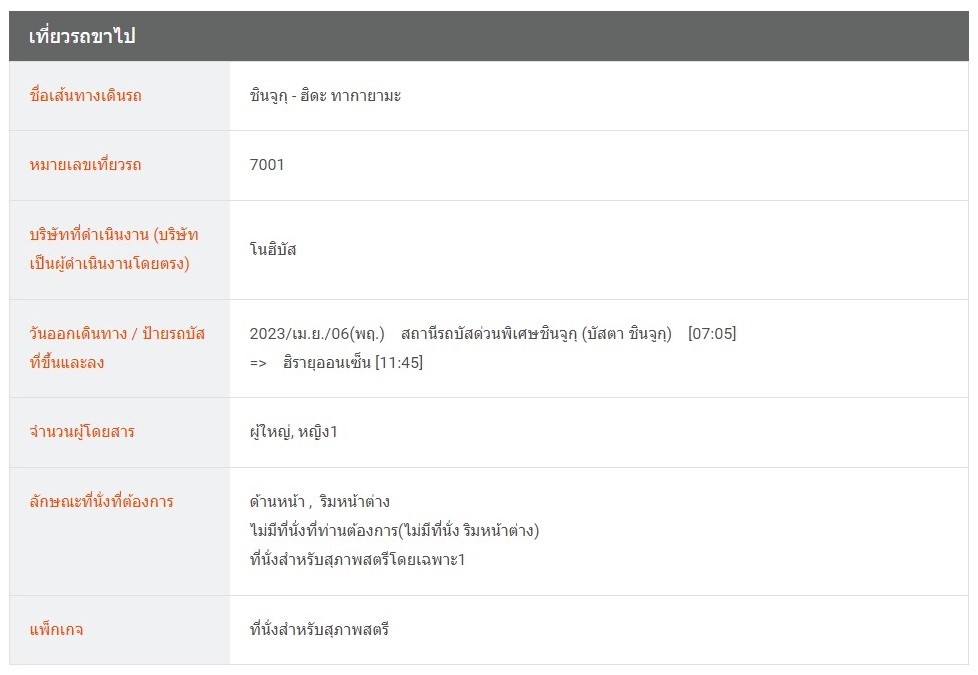The width and height of the screenshot is (978, 675).
Task: Click the ที่นั่งสำหรับสุภาพสตรี value in แพ็กเกจ row
Action: tap(319, 630)
